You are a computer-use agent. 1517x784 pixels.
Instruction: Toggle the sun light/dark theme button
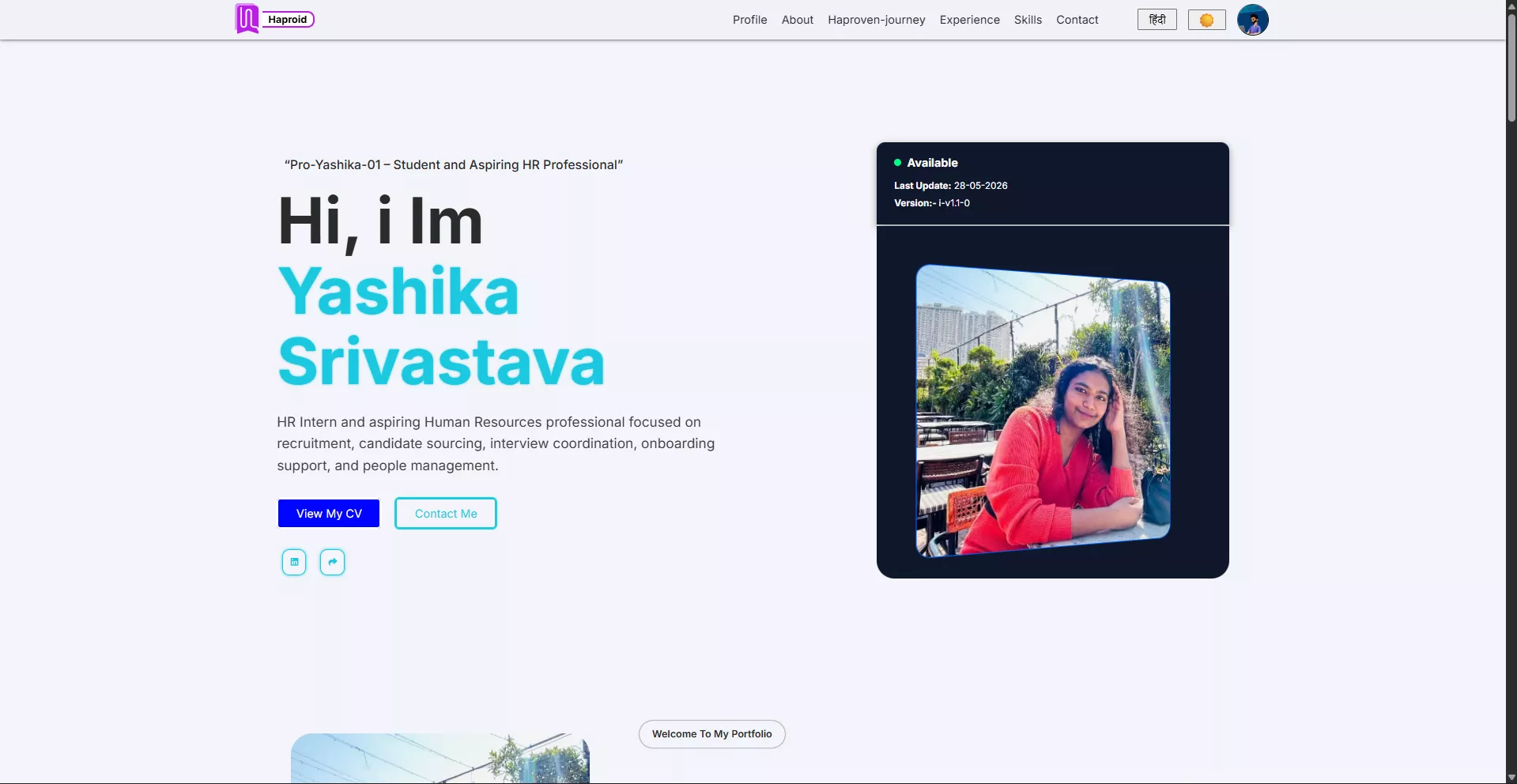click(1206, 20)
